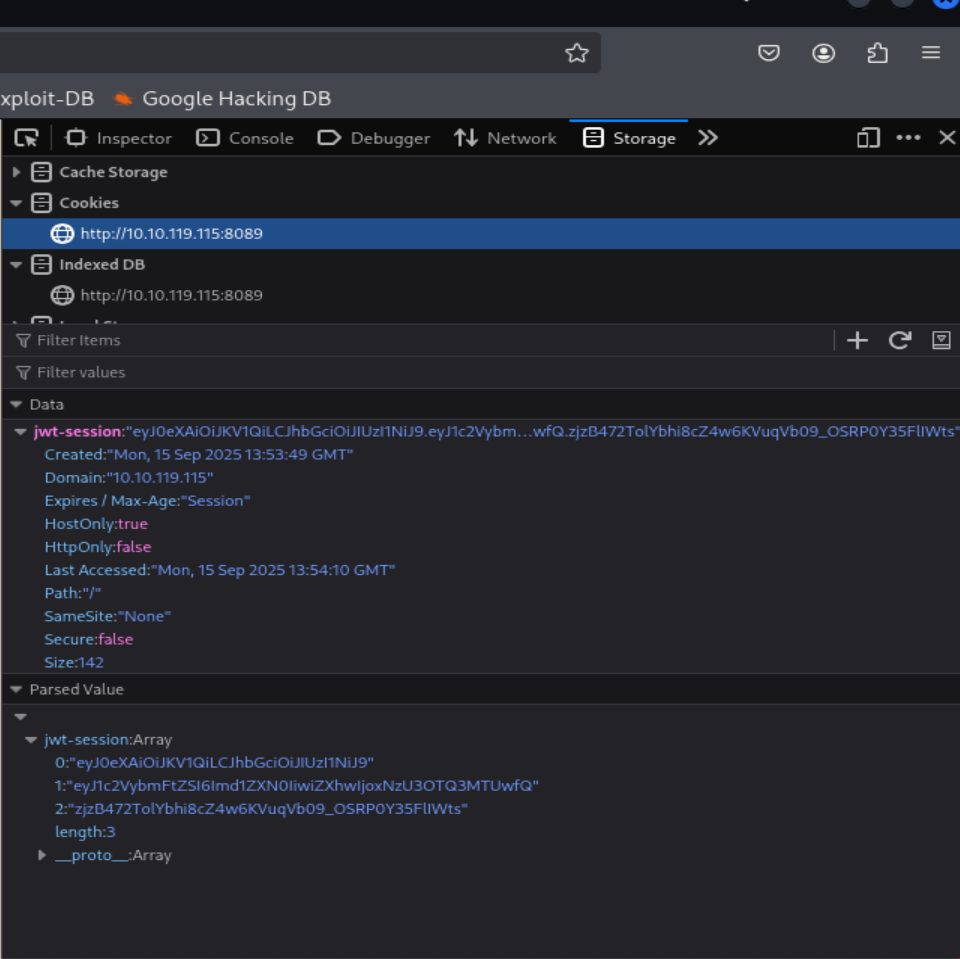
Task: Expand the __proto__ Array entry
Action: 42,855
